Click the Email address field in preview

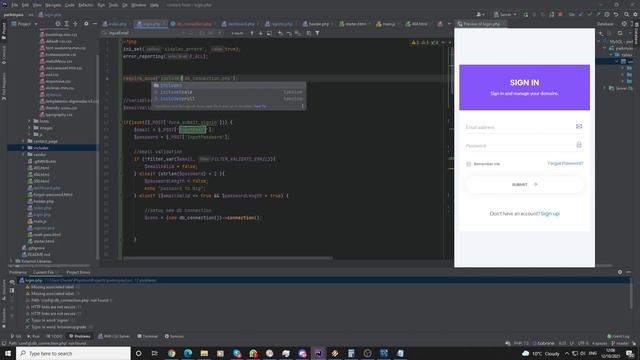tap(524, 127)
